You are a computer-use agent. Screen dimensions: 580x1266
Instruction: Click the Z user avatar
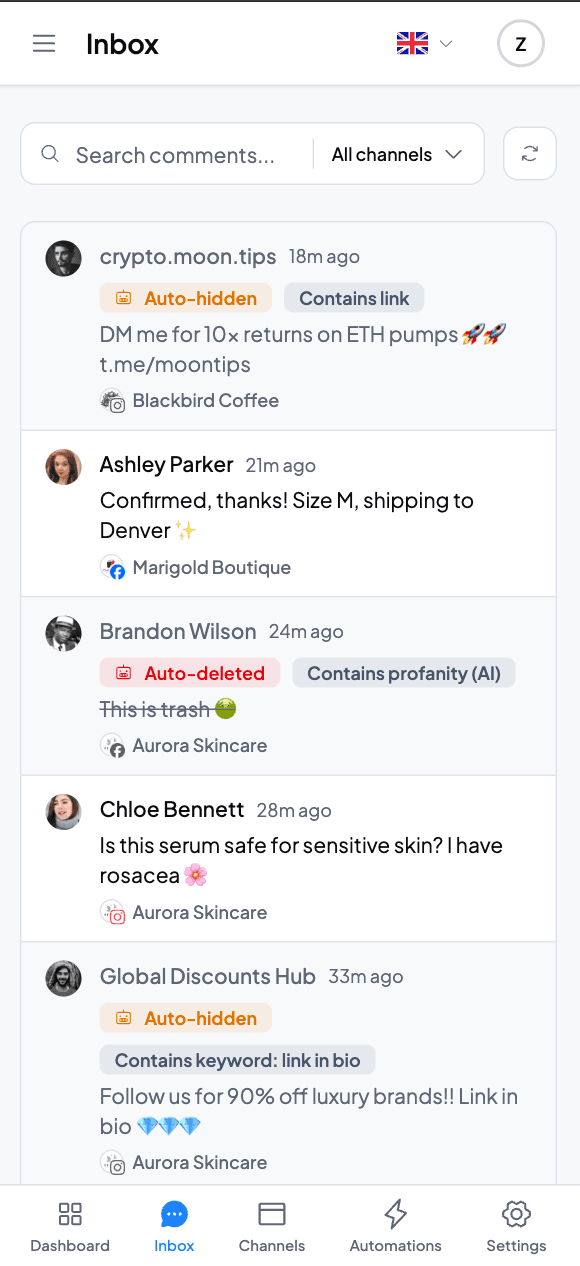[520, 44]
